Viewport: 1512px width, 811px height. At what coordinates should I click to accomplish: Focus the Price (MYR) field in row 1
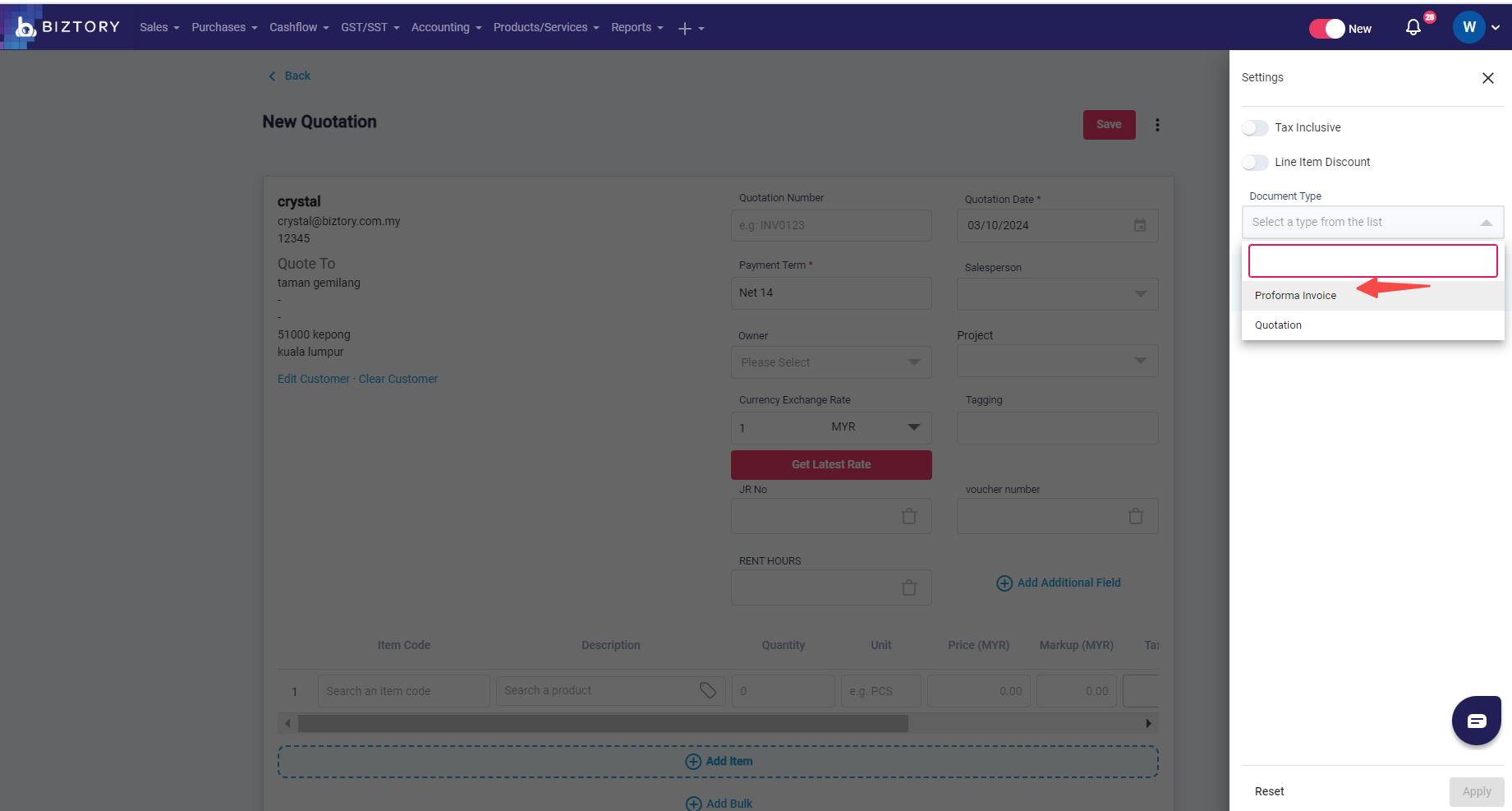point(978,691)
